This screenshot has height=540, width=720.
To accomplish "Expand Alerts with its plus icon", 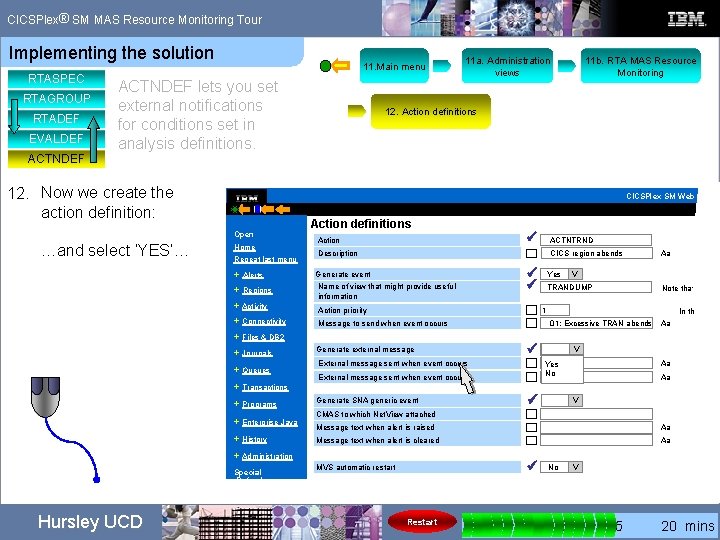I will coord(236,275).
